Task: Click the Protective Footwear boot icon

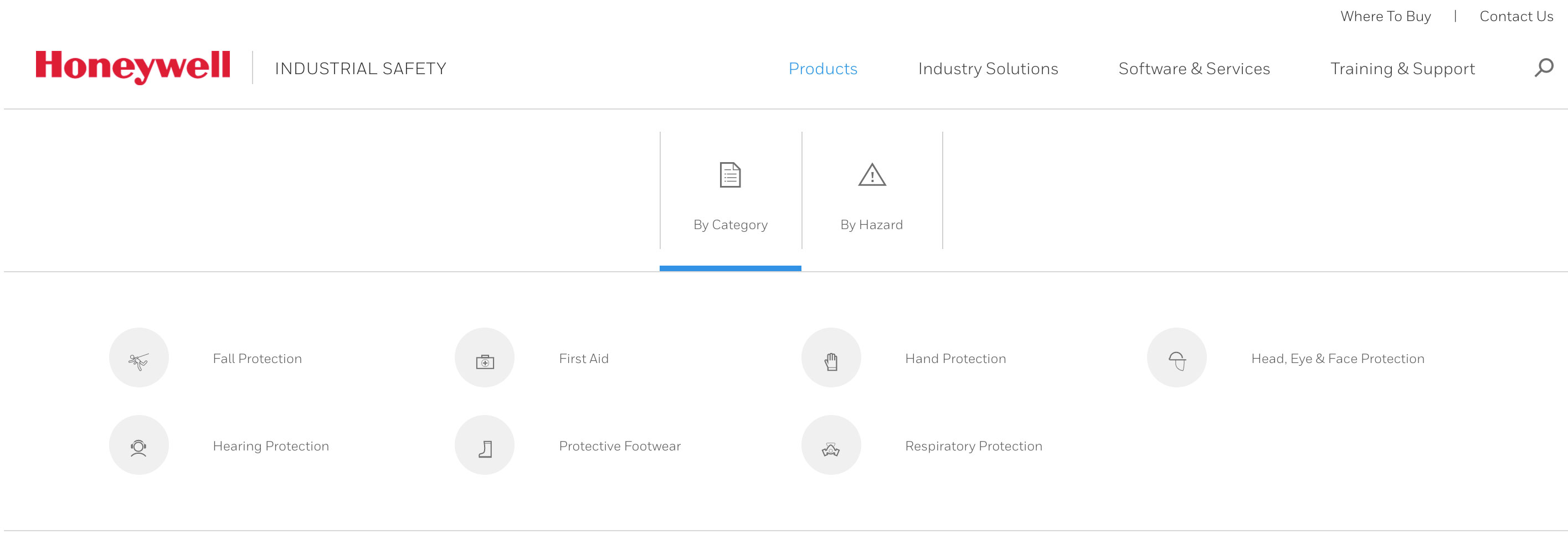Action: tap(485, 446)
